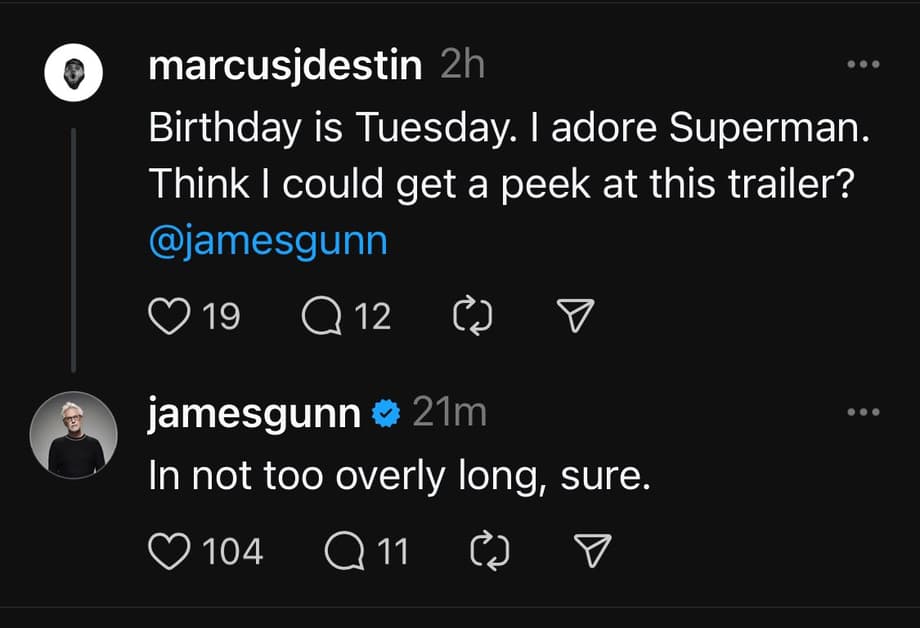Click the blue verified badge beside jamesgunn
Image resolution: width=920 pixels, height=628 pixels.
386,413
